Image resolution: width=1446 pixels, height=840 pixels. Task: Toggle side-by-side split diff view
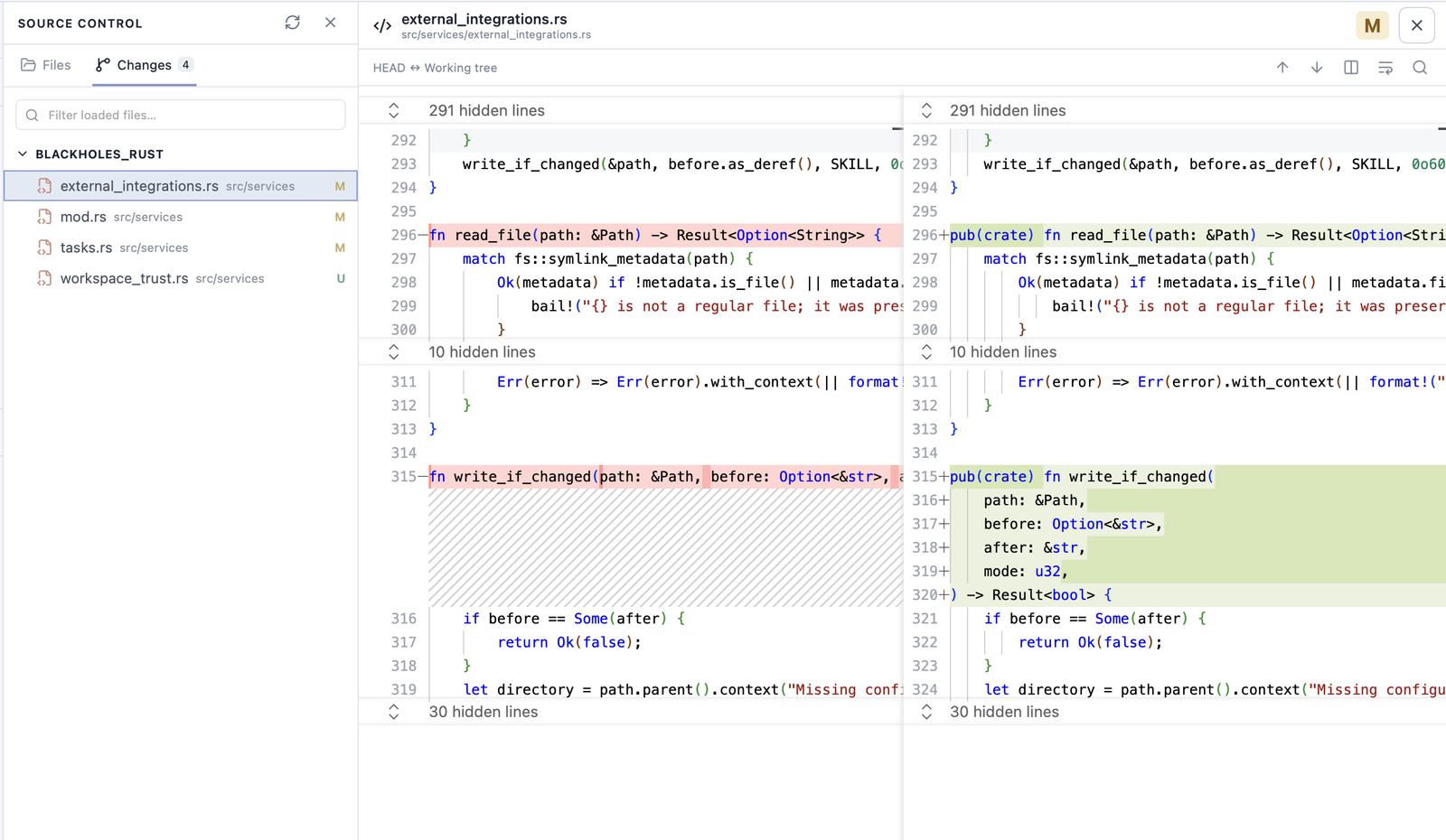[x=1351, y=68]
